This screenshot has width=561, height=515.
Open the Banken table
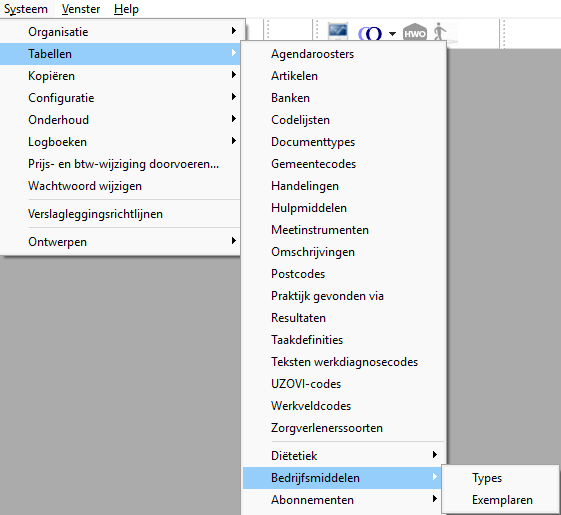click(343, 98)
